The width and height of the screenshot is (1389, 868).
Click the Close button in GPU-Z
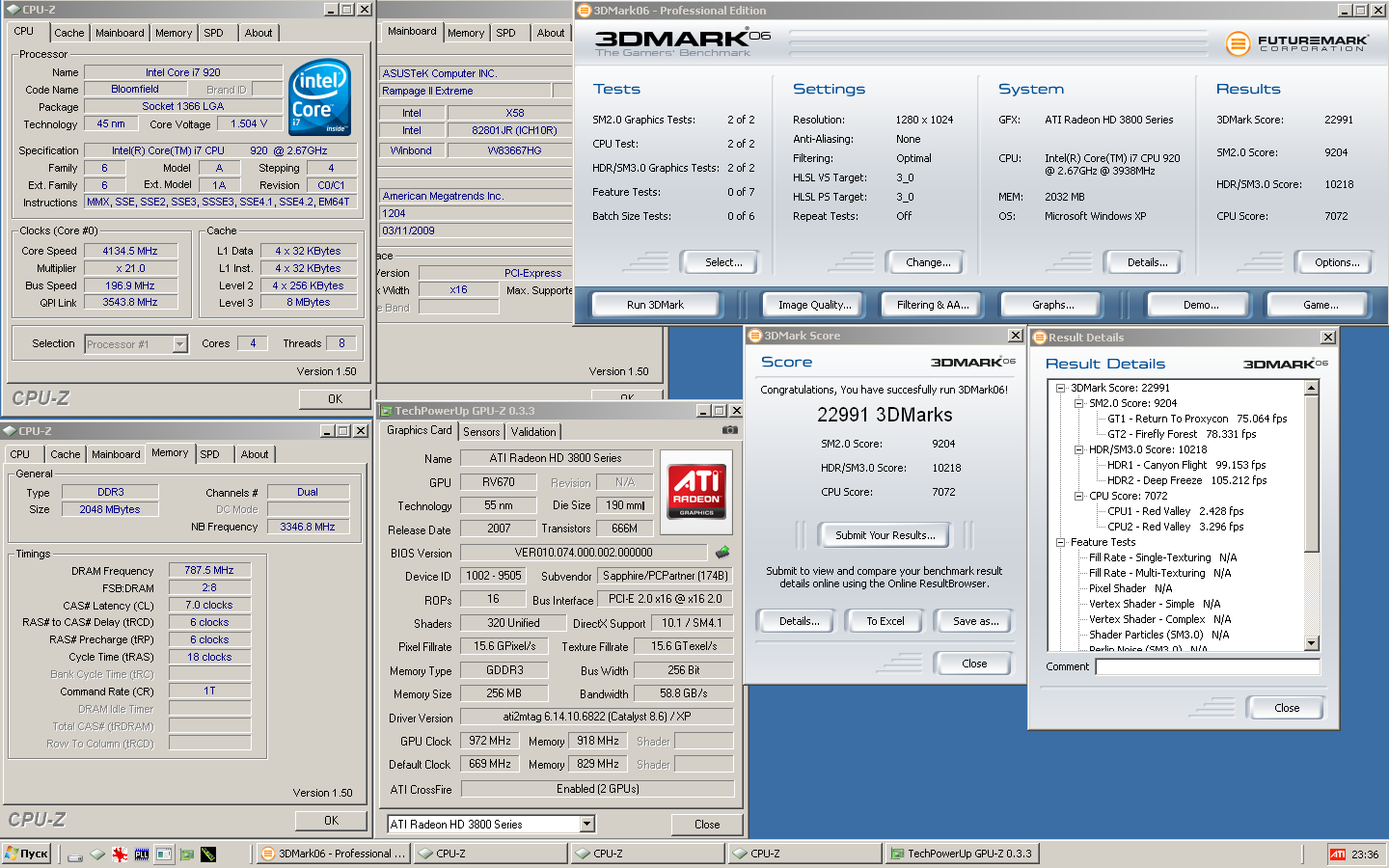coord(707,825)
